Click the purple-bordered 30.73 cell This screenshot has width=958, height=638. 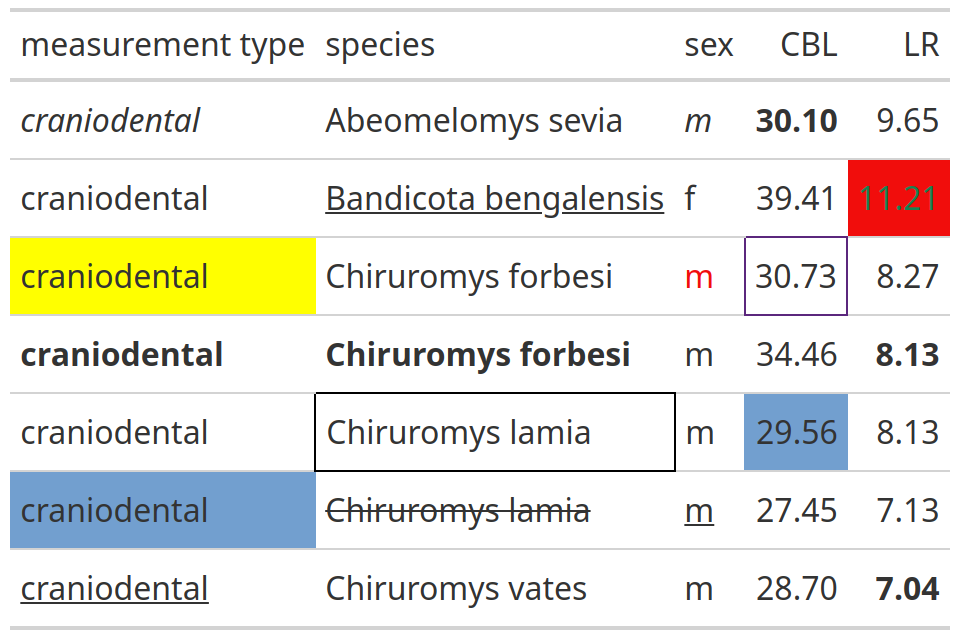coord(796,277)
